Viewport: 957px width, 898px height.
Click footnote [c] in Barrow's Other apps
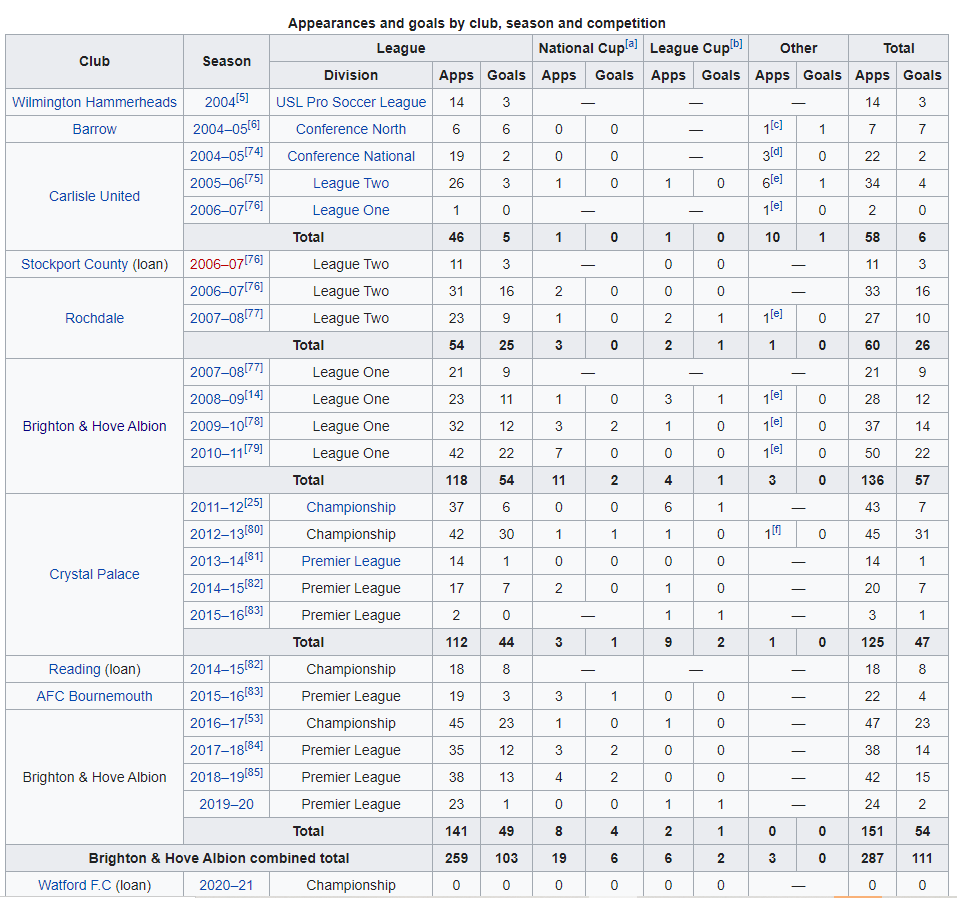[x=776, y=125]
